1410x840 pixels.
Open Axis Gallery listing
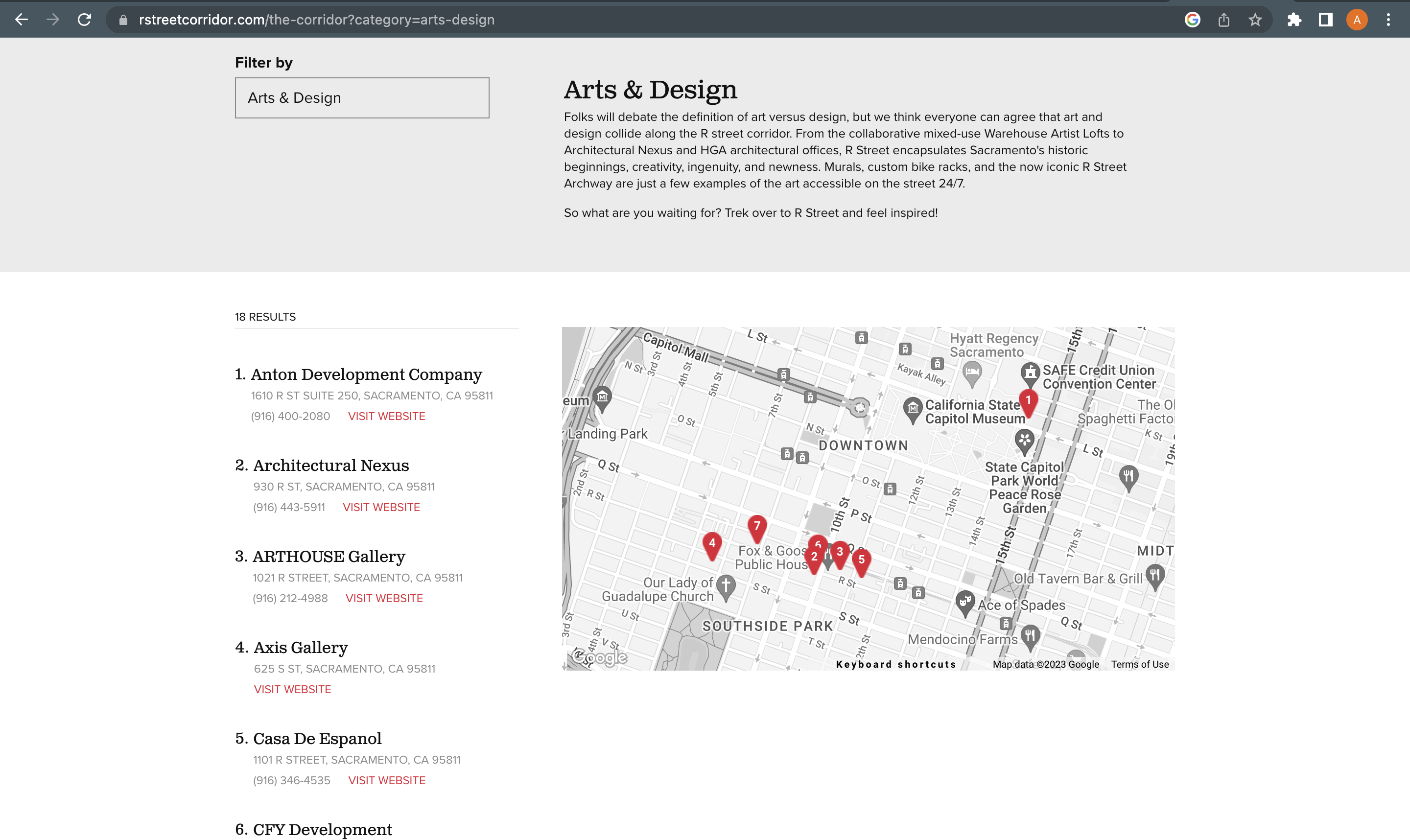(301, 648)
